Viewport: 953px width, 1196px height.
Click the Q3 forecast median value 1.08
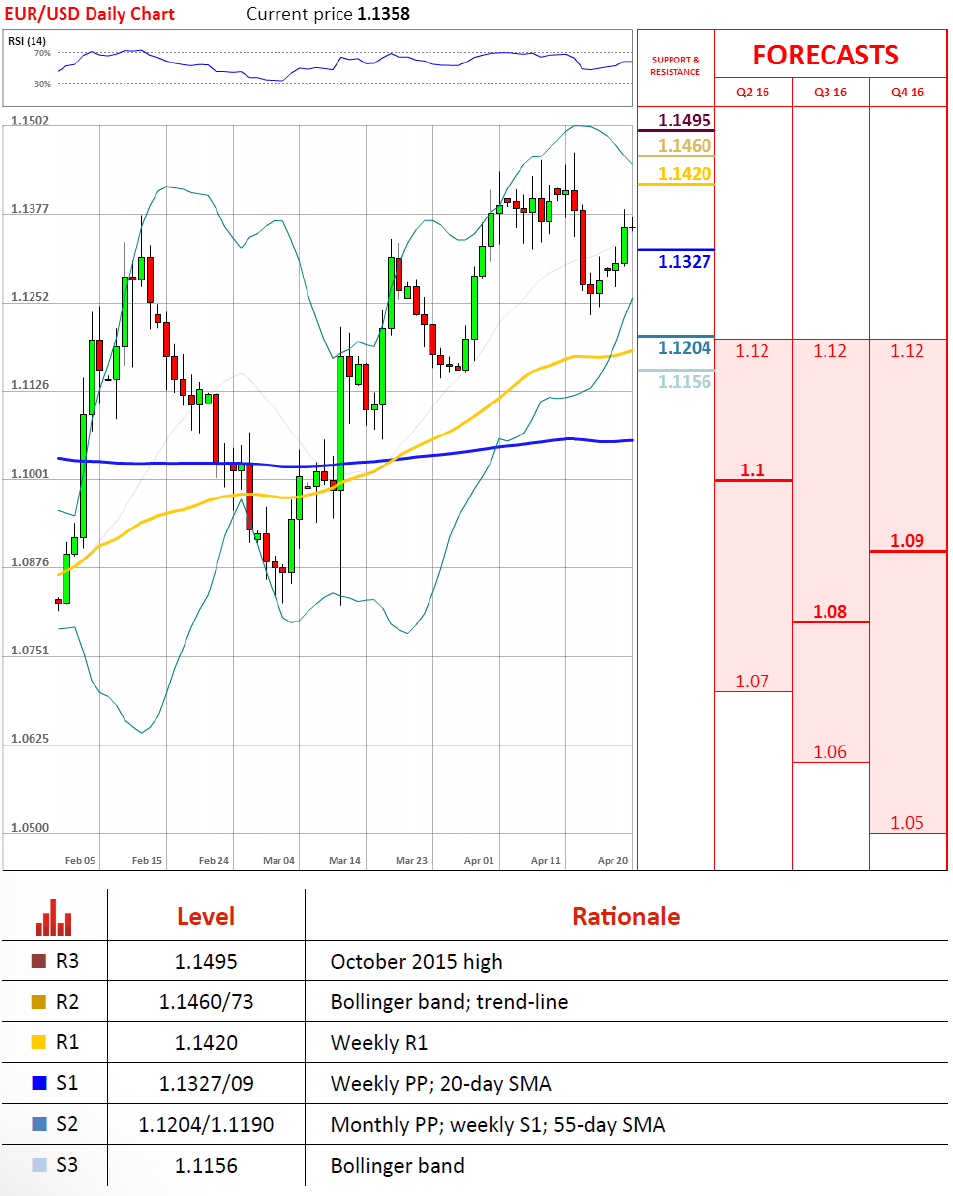pyautogui.click(x=830, y=612)
